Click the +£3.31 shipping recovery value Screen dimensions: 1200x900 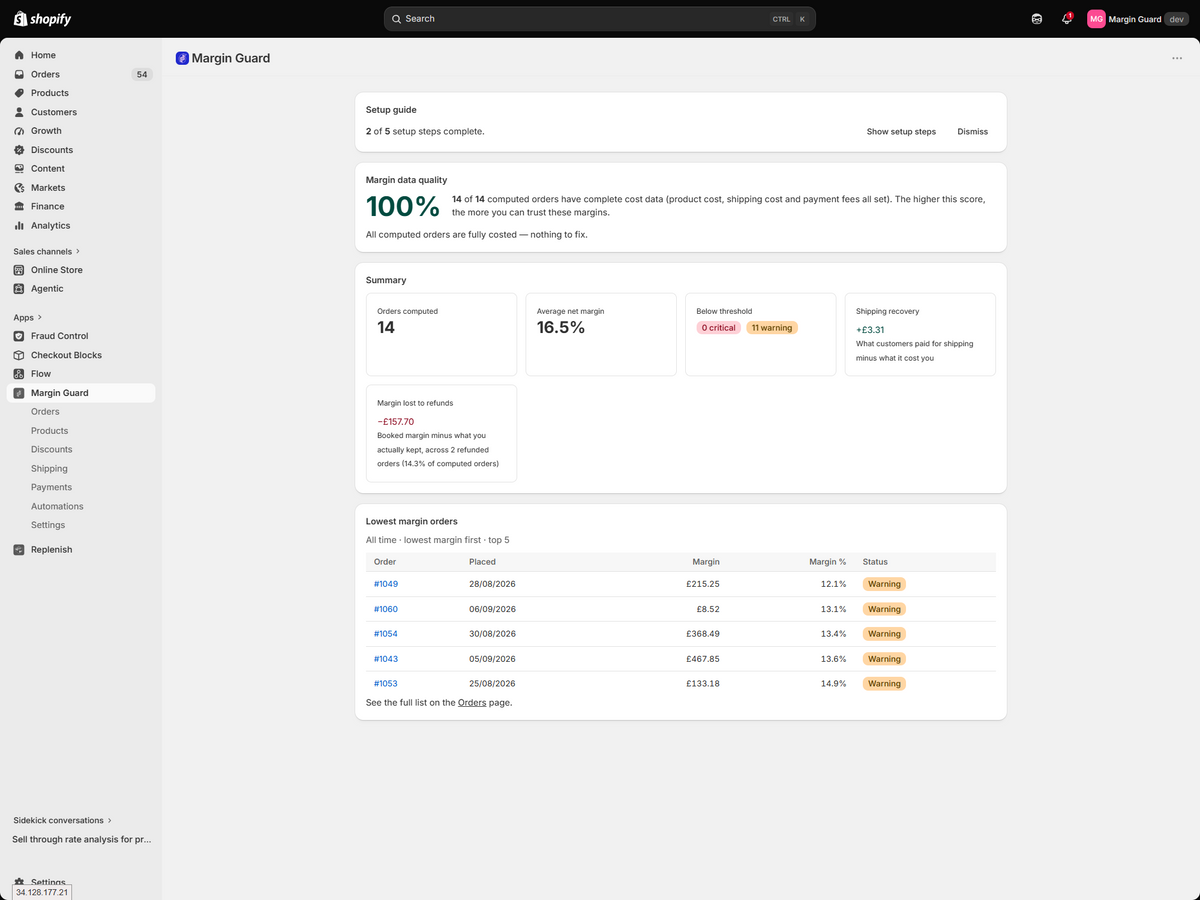pos(870,330)
